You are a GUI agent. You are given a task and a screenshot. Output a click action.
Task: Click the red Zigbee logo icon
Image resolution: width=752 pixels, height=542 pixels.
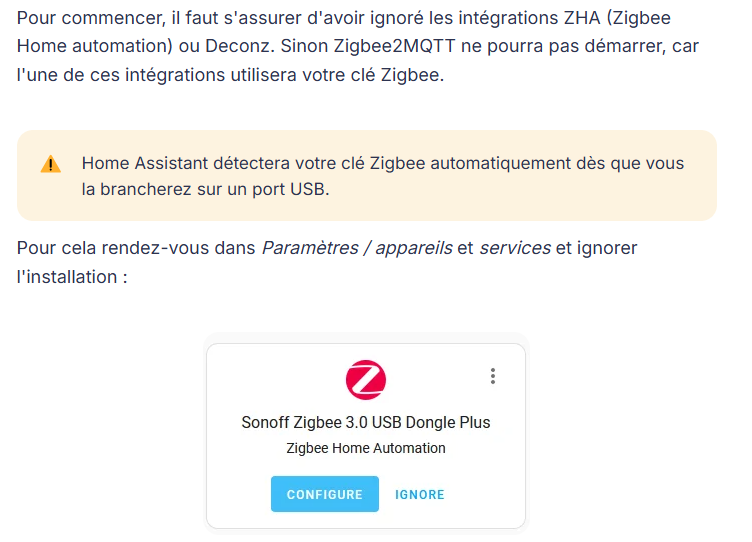366,380
